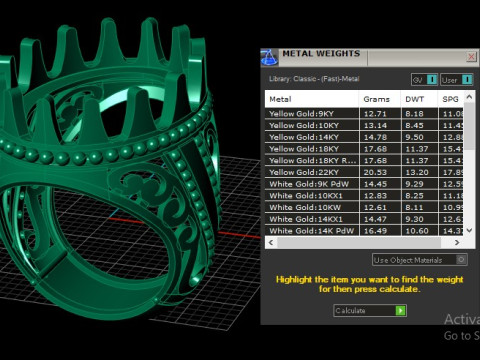Click the 12.83 grams value
Image resolution: width=480 pixels, height=360 pixels.
pyautogui.click(x=375, y=196)
